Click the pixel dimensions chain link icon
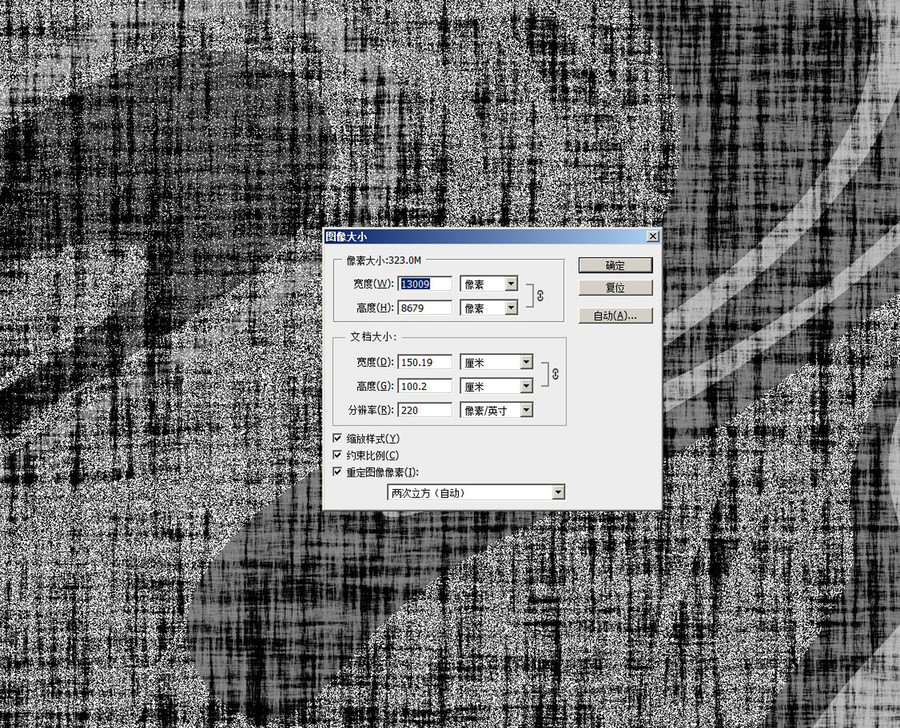 (x=540, y=296)
